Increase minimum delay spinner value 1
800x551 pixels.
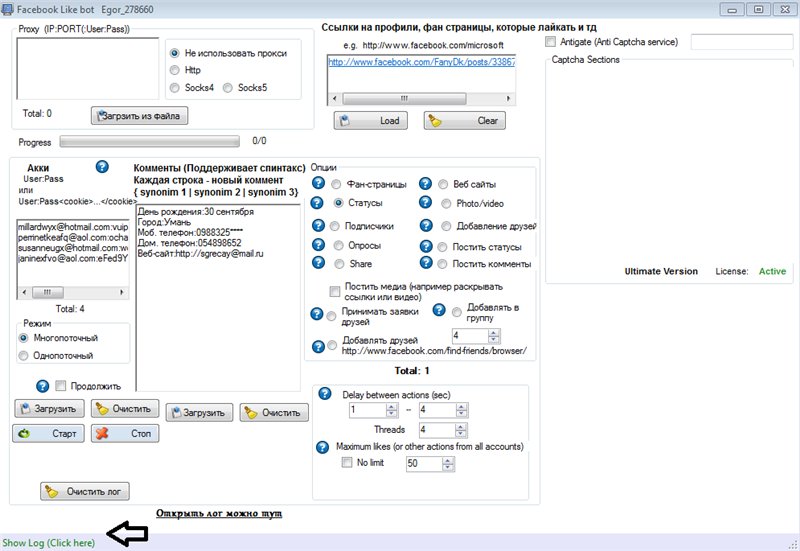coord(392,407)
